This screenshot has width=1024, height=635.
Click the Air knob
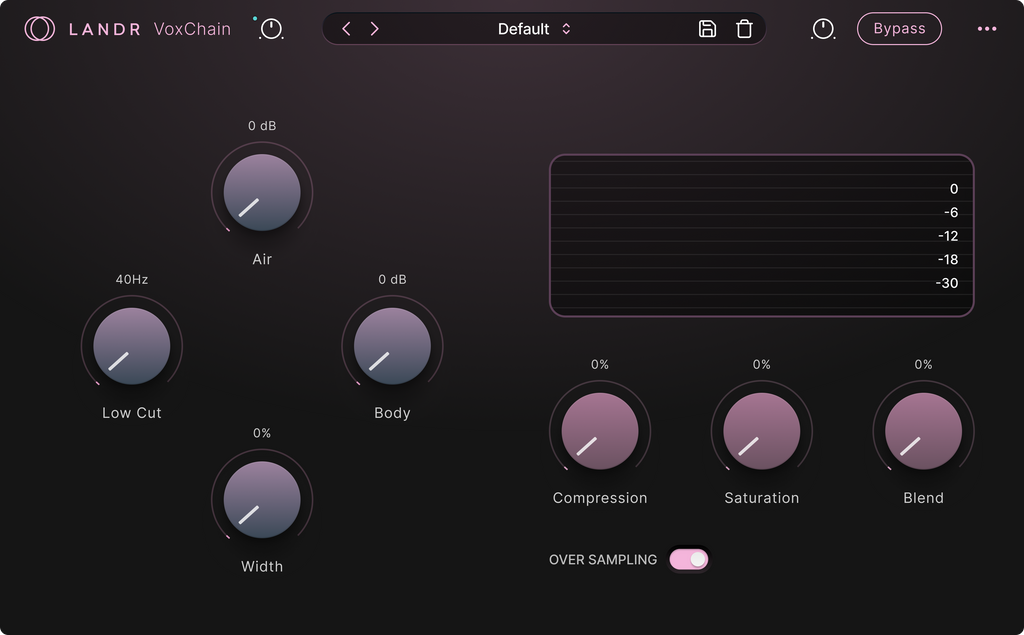point(262,193)
